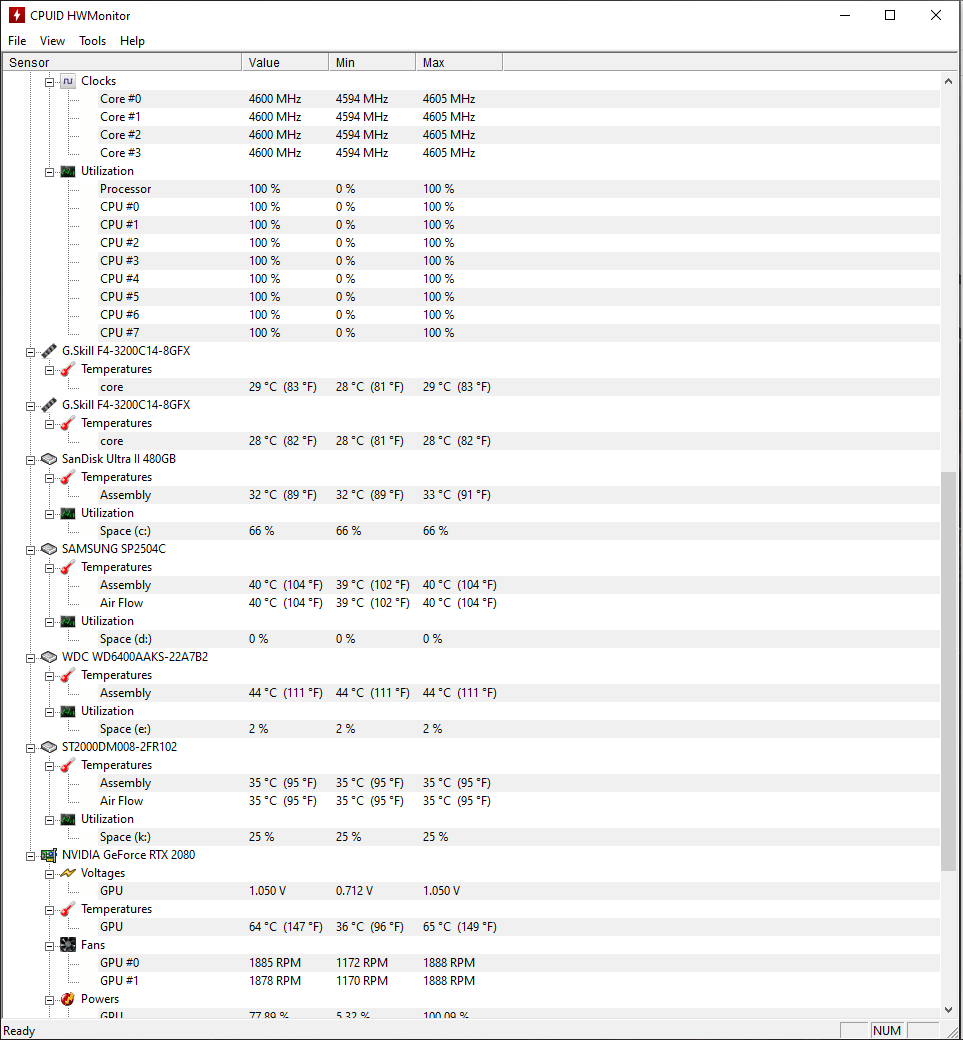Click the scrollbar down arrow
The height and width of the screenshot is (1040, 963).
pos(948,1009)
